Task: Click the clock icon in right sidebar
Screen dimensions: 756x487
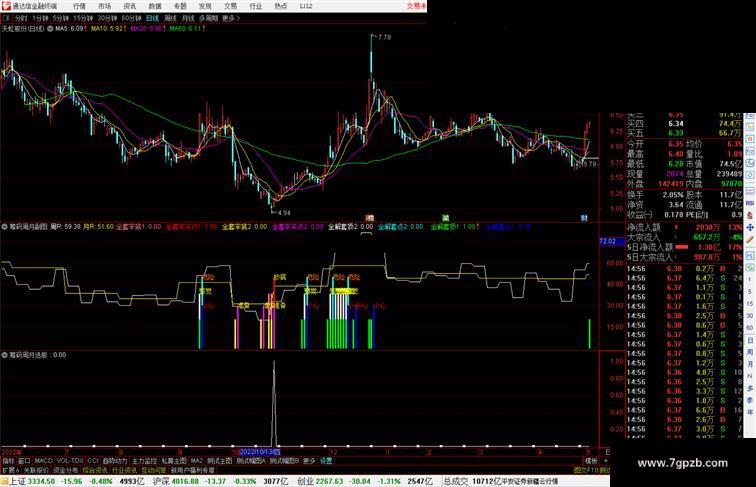Action: click(750, 163)
